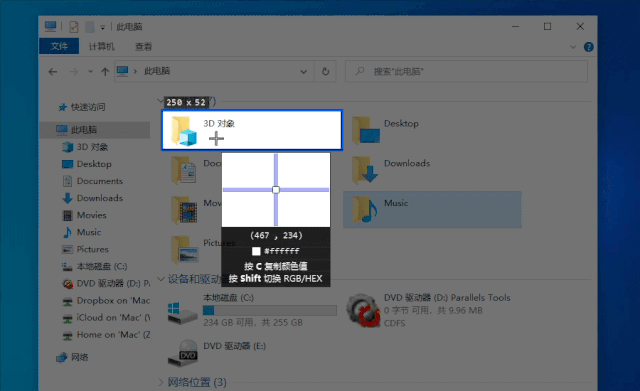Select the Parallels Tools DVD drive (D:) icon
This screenshot has width=640, height=391.
click(x=363, y=310)
